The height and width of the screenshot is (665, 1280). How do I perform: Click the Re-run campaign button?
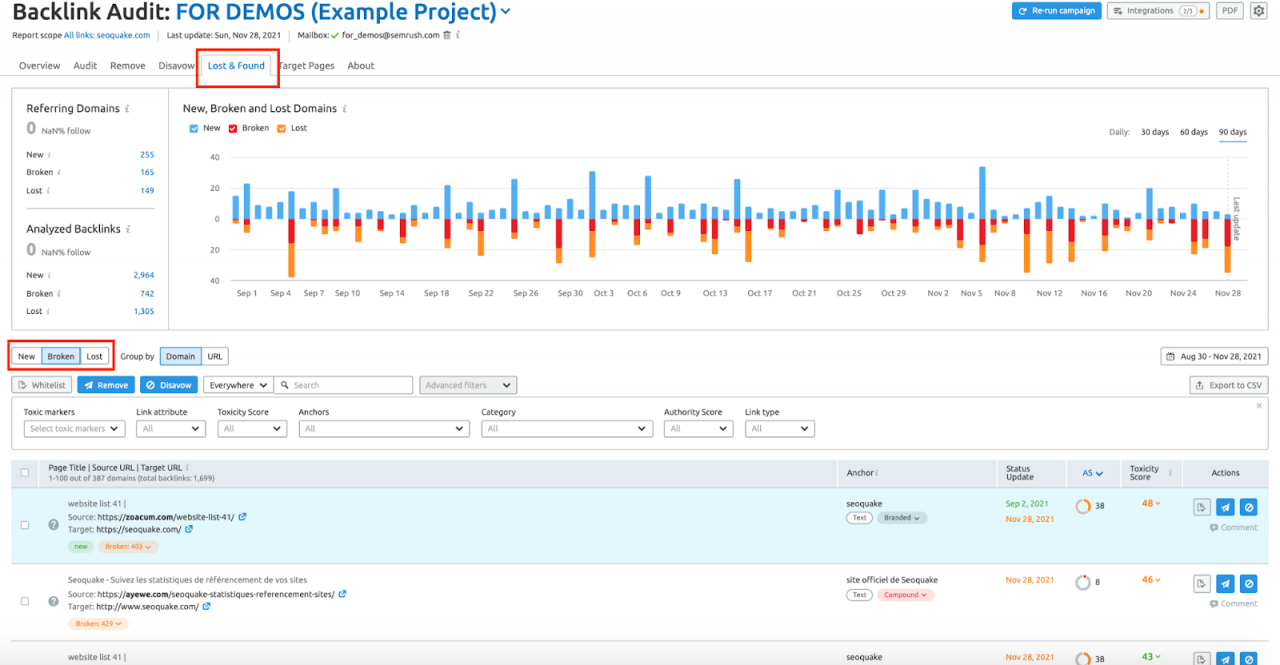point(1056,11)
